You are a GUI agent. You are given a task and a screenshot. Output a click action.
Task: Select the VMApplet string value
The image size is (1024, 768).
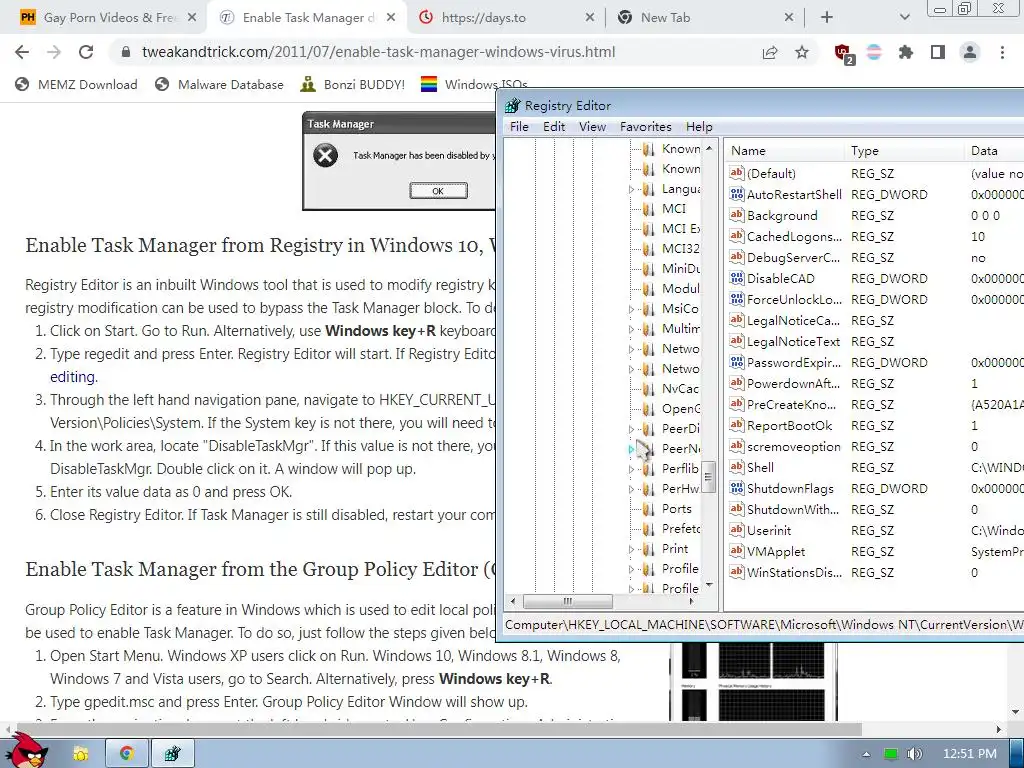point(776,552)
